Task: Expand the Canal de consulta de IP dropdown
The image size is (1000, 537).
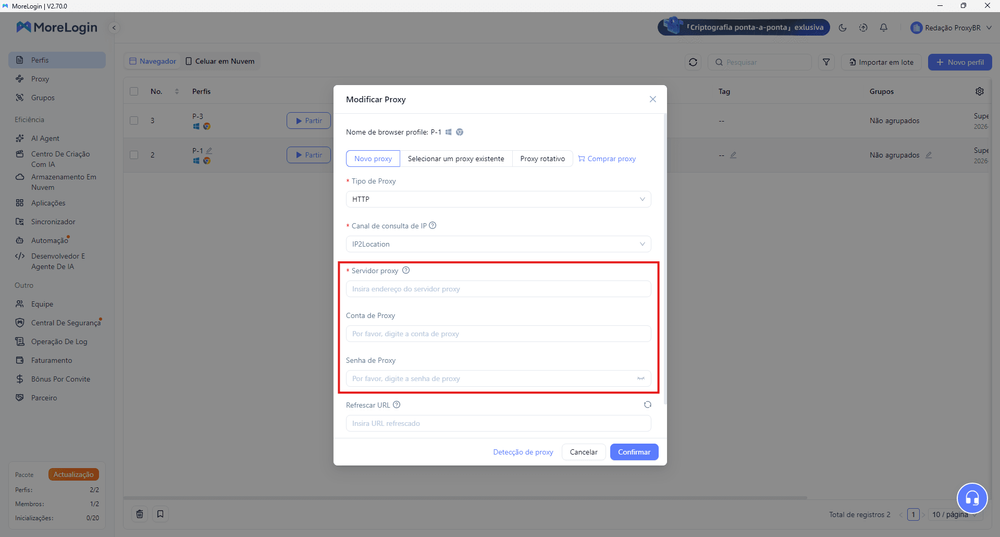Action: [x=498, y=244]
